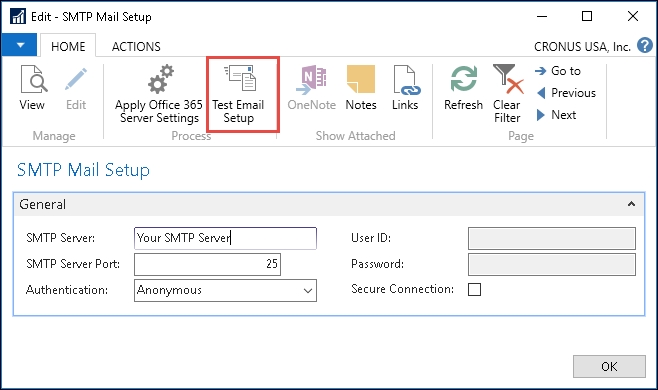Click the User ID field

(x=552, y=238)
